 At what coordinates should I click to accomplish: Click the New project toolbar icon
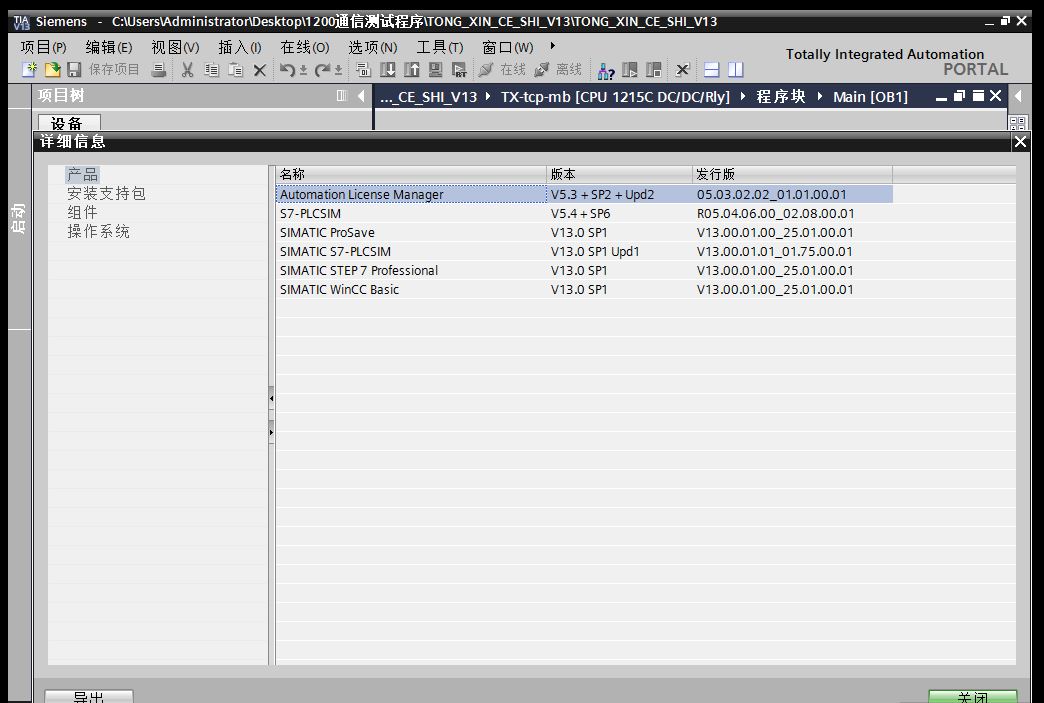pos(29,69)
